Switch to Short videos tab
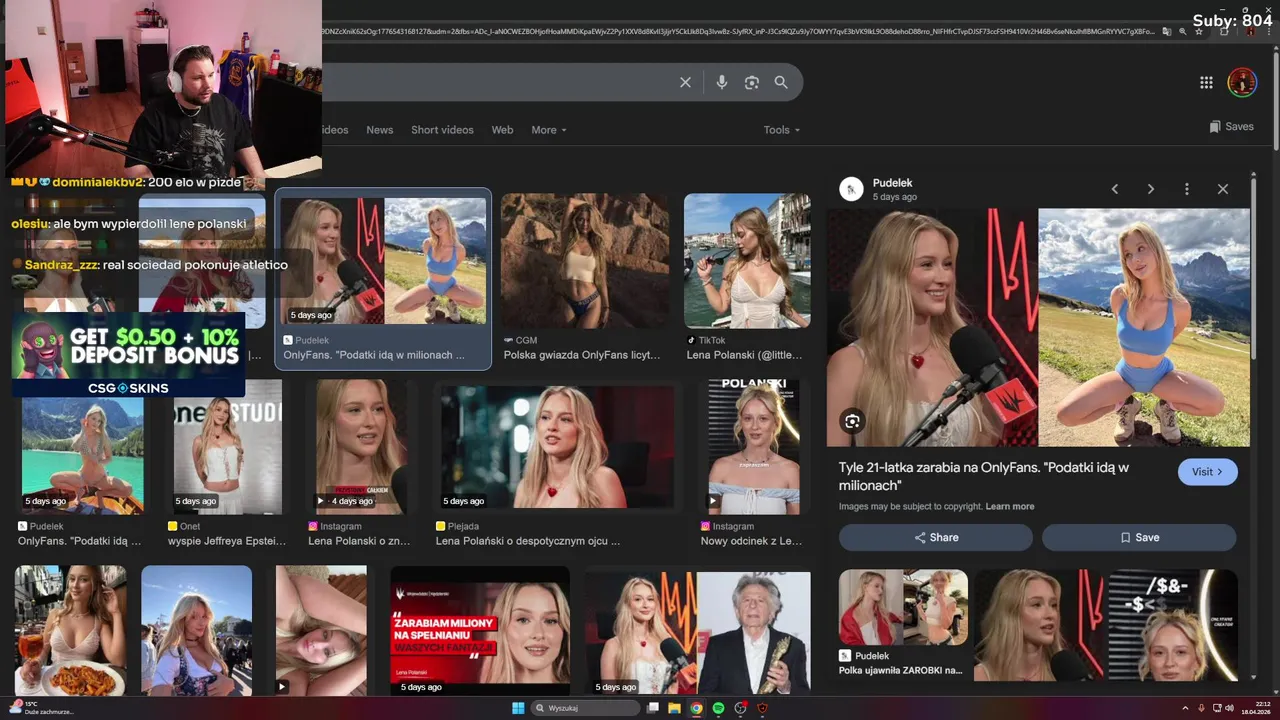1280x720 pixels. (442, 130)
